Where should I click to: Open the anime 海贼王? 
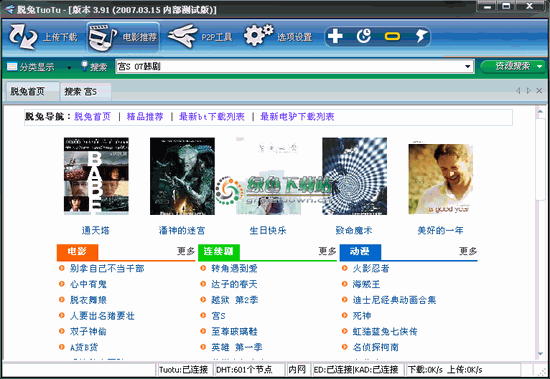coord(366,284)
